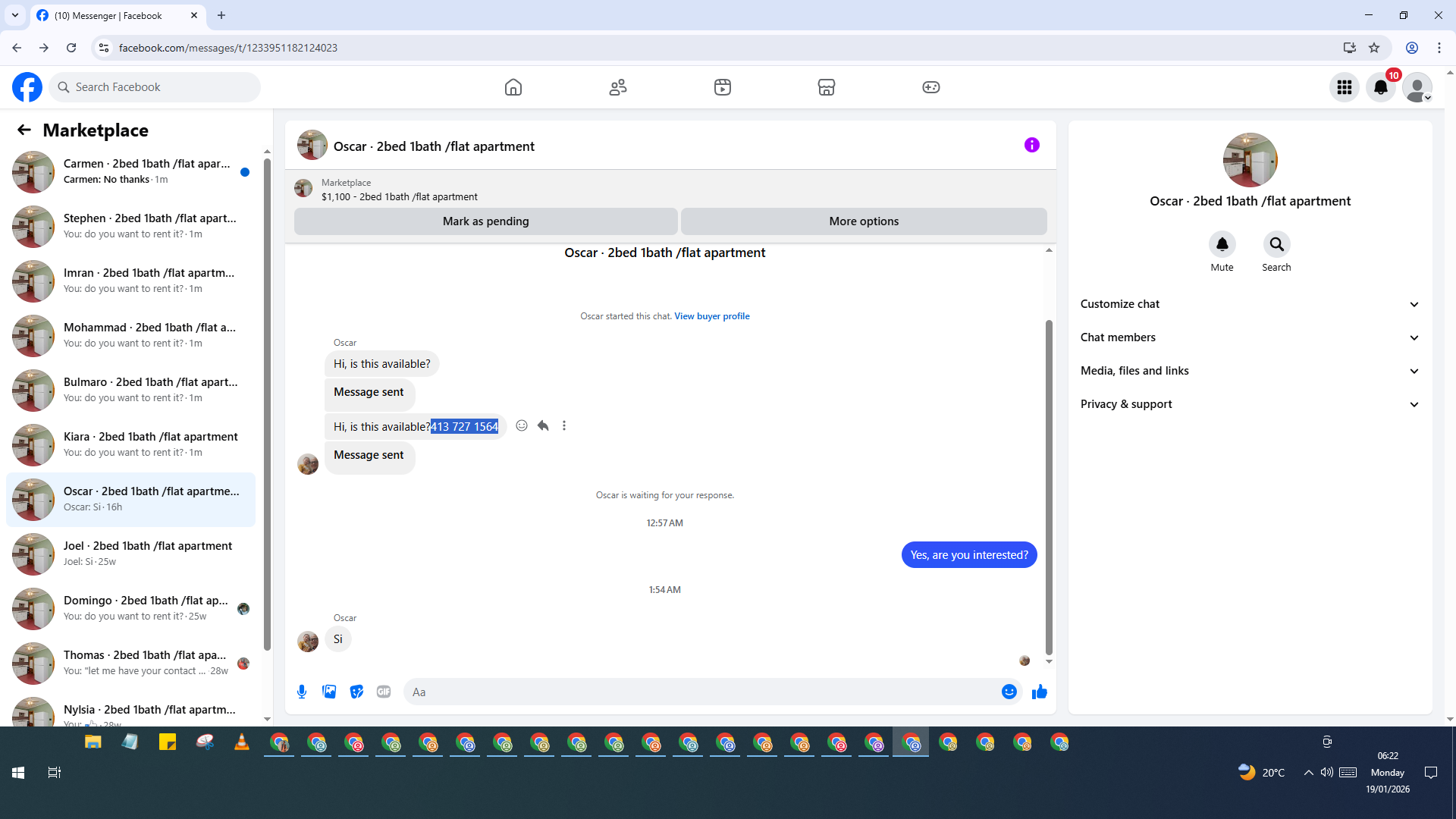Send a thumbs-up like
This screenshot has height=819, width=1456.
[x=1039, y=692]
